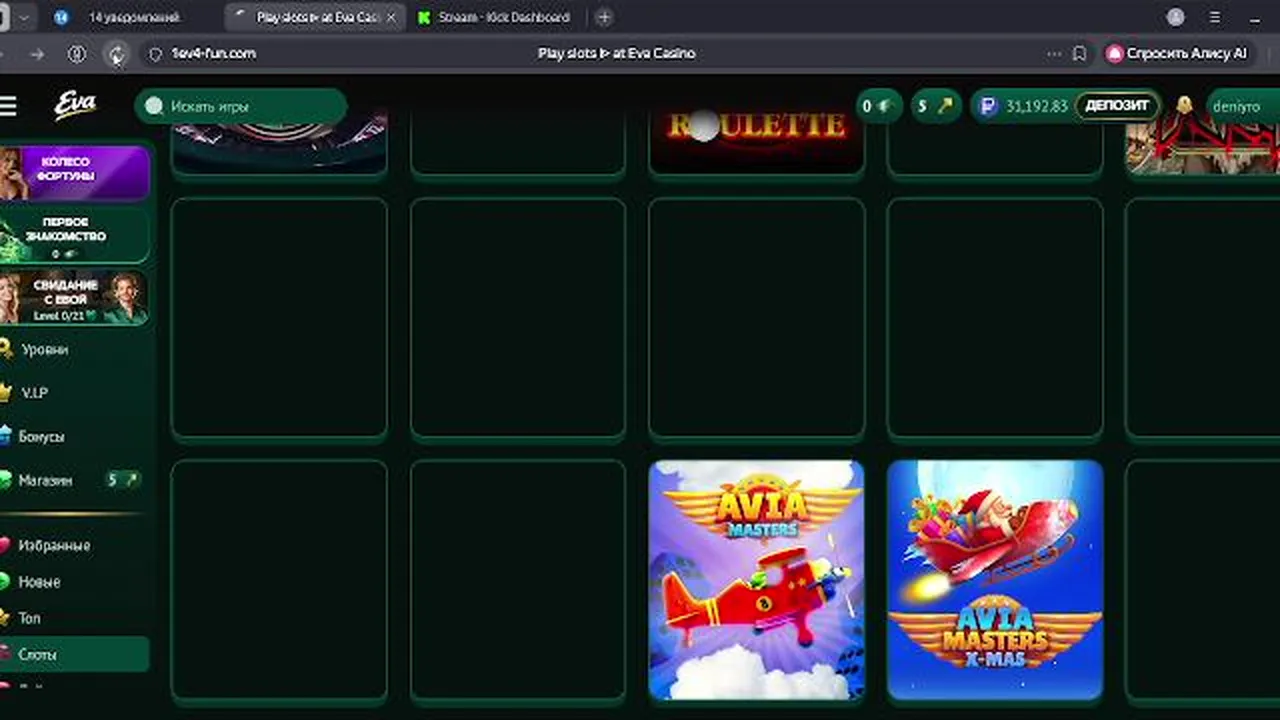Open the Магазин sidebar item
The image size is (1280, 720).
pyautogui.click(x=46, y=480)
